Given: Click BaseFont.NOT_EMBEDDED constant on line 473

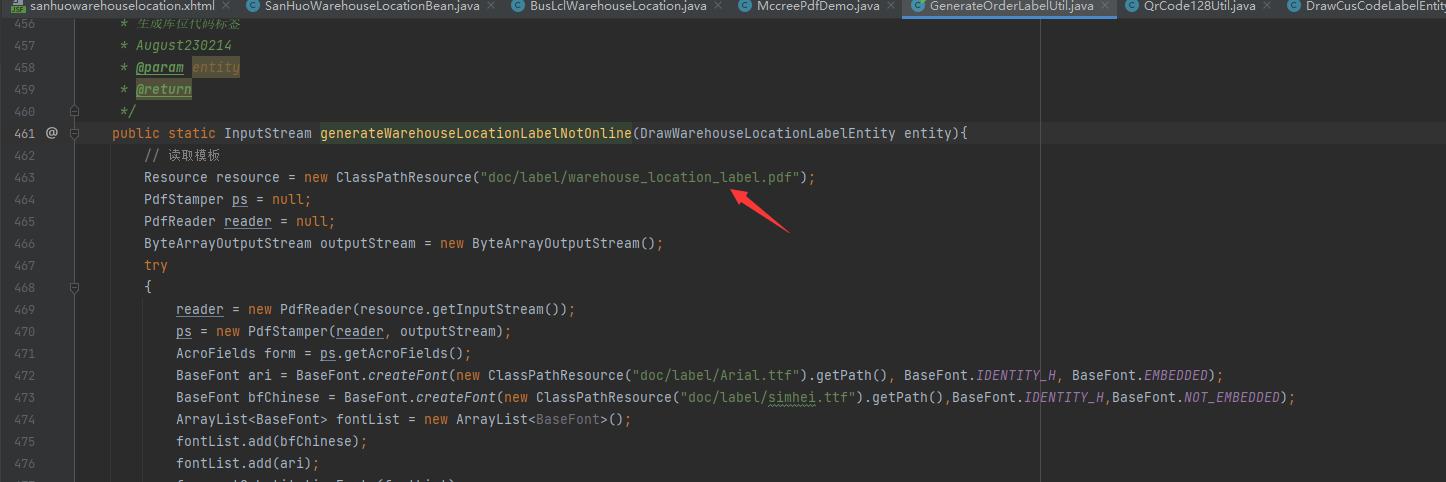Looking at the screenshot, I should (1196, 397).
